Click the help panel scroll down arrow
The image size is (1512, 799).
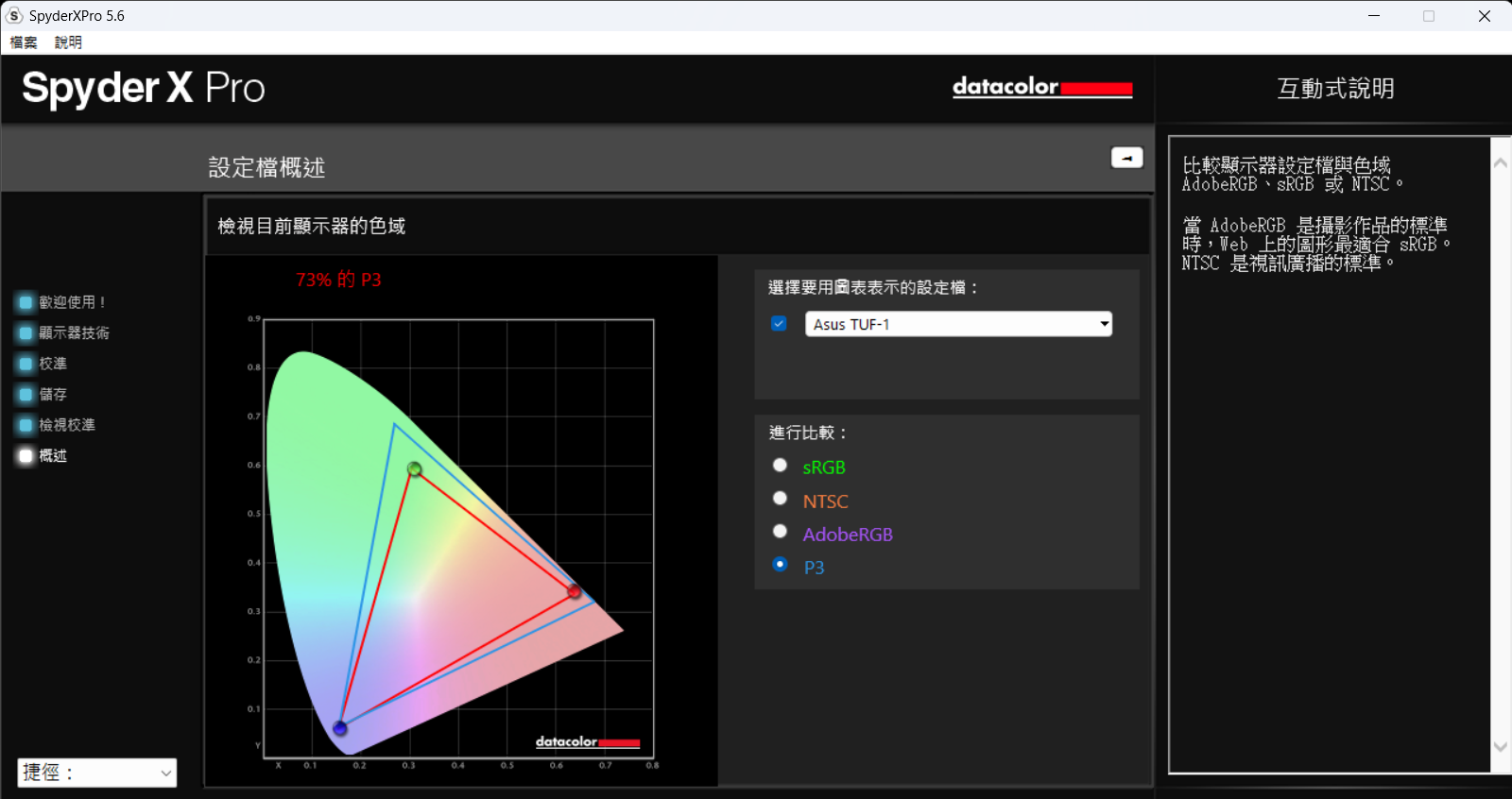point(1501,746)
